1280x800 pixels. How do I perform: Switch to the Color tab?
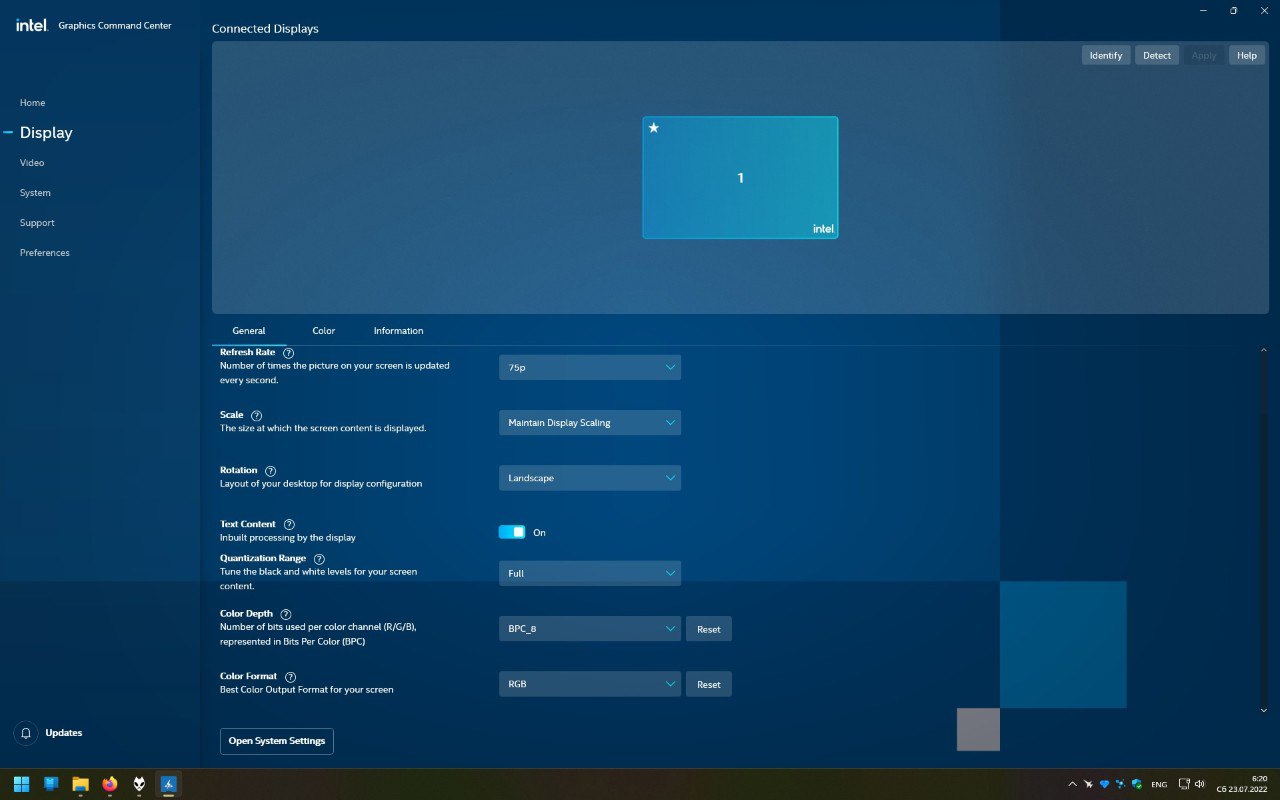pyautogui.click(x=323, y=331)
